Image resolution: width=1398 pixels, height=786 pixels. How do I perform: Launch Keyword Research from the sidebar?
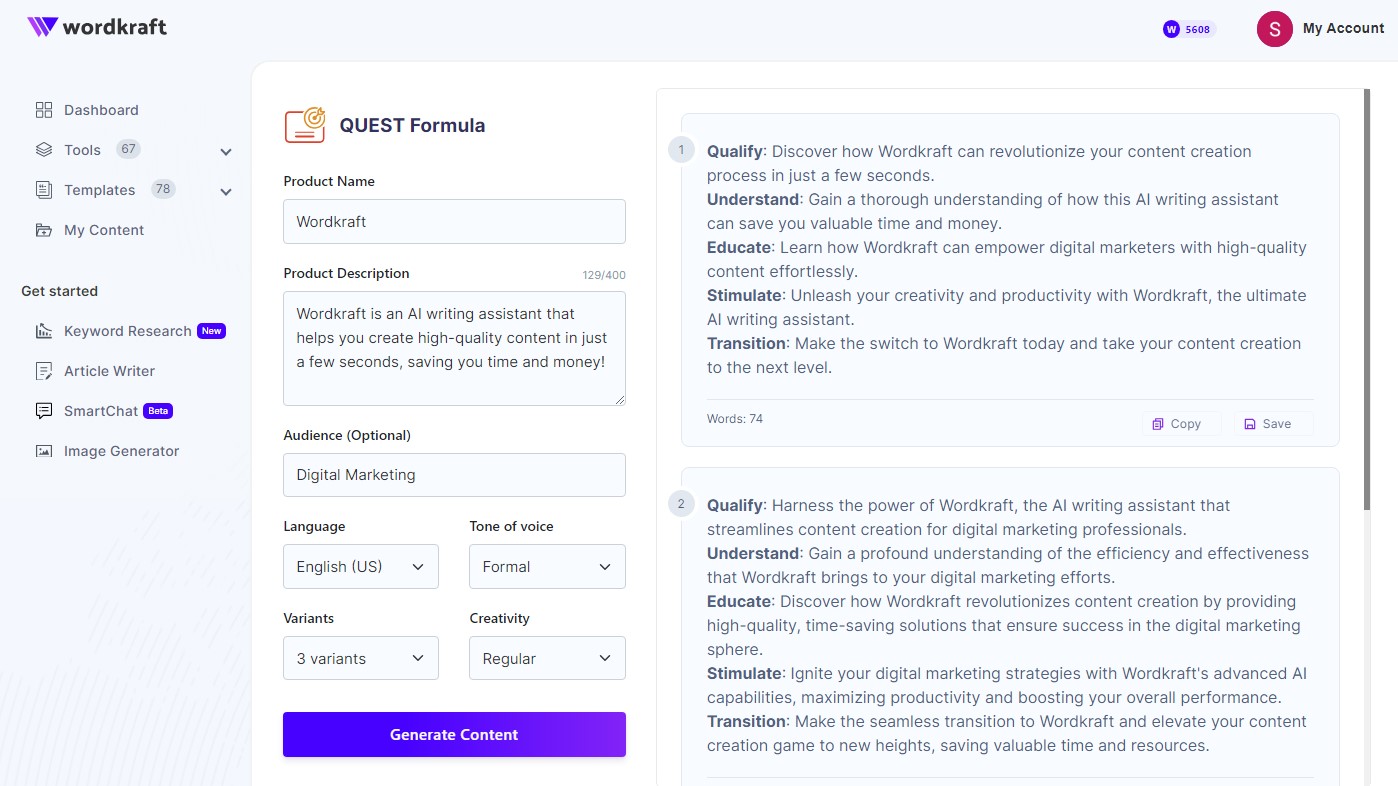pyautogui.click(x=128, y=331)
